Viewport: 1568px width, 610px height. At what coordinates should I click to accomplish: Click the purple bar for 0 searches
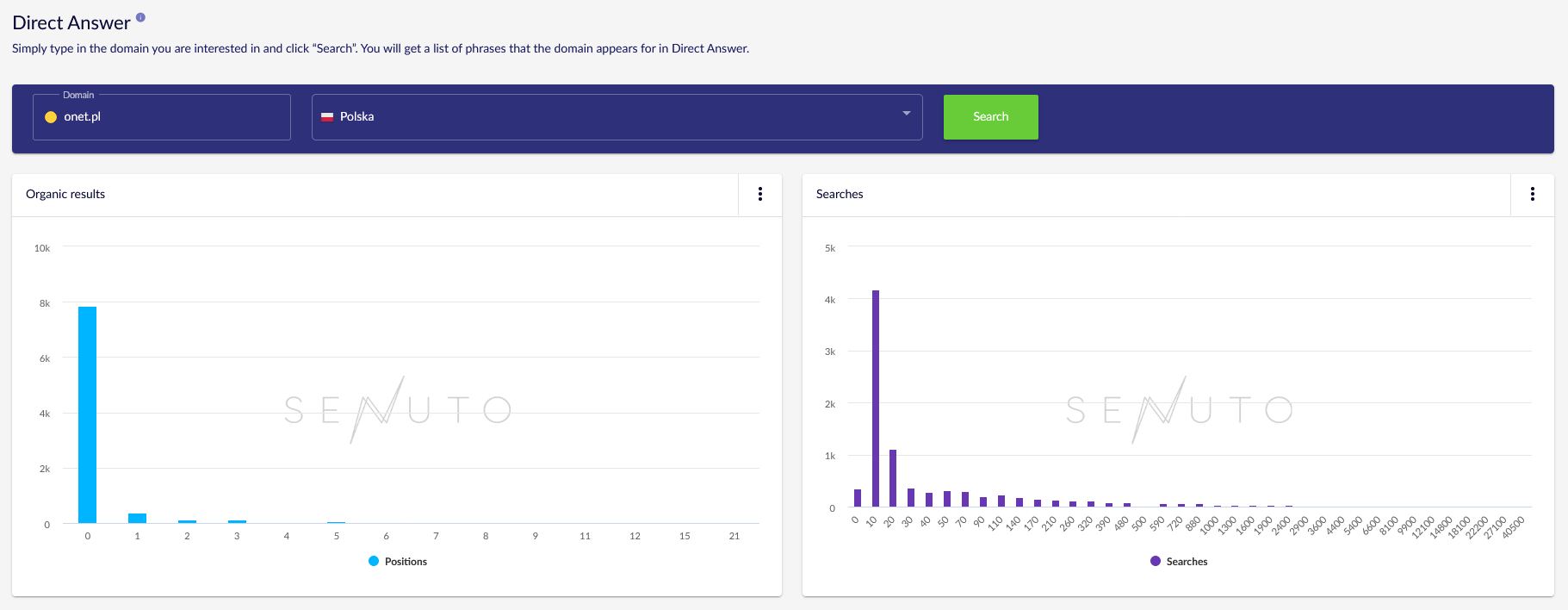(x=857, y=498)
